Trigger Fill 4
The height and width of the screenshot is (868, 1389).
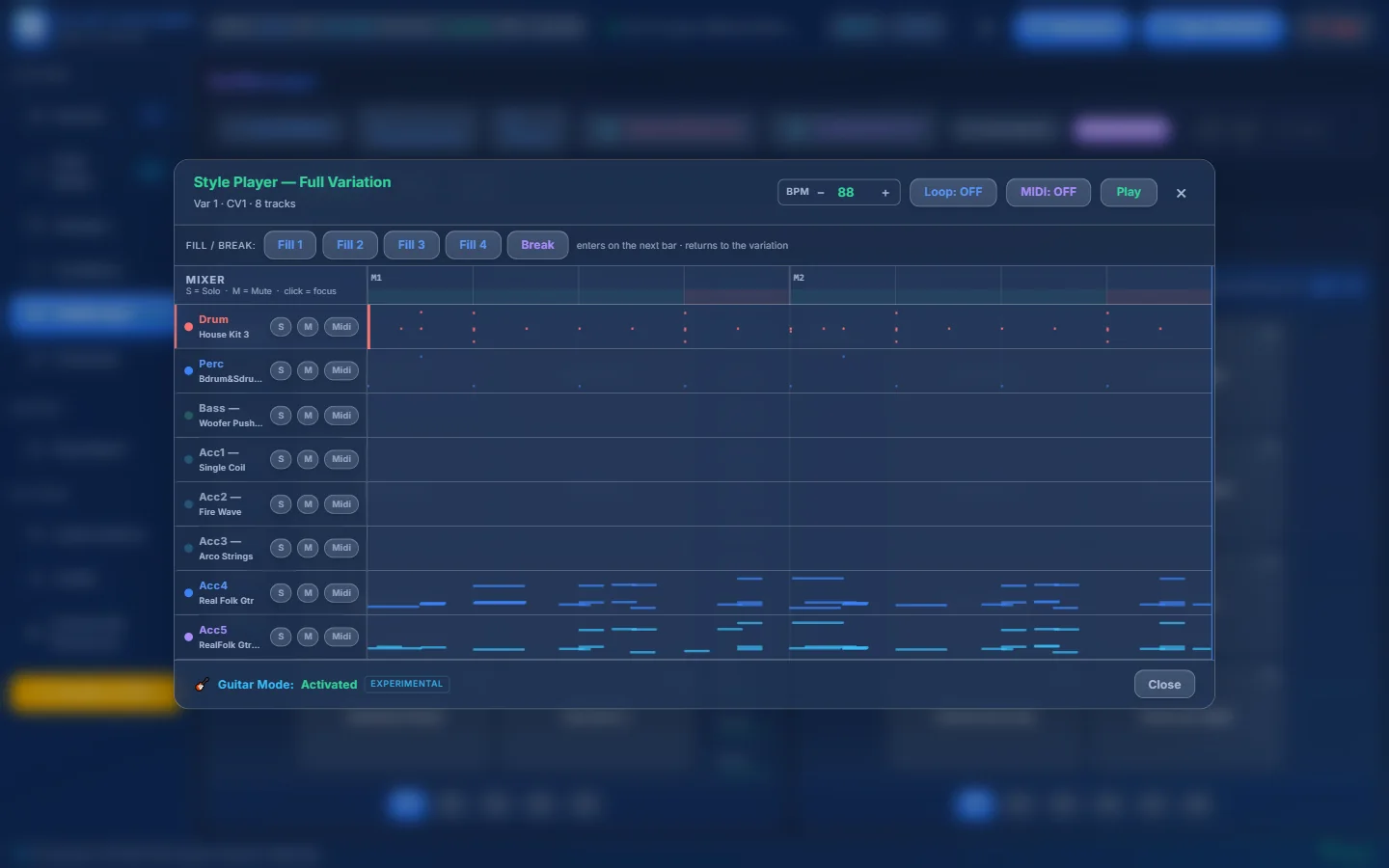[473, 245]
